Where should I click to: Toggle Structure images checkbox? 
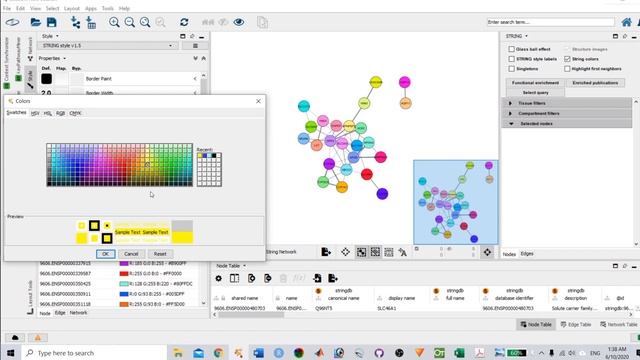(x=567, y=49)
